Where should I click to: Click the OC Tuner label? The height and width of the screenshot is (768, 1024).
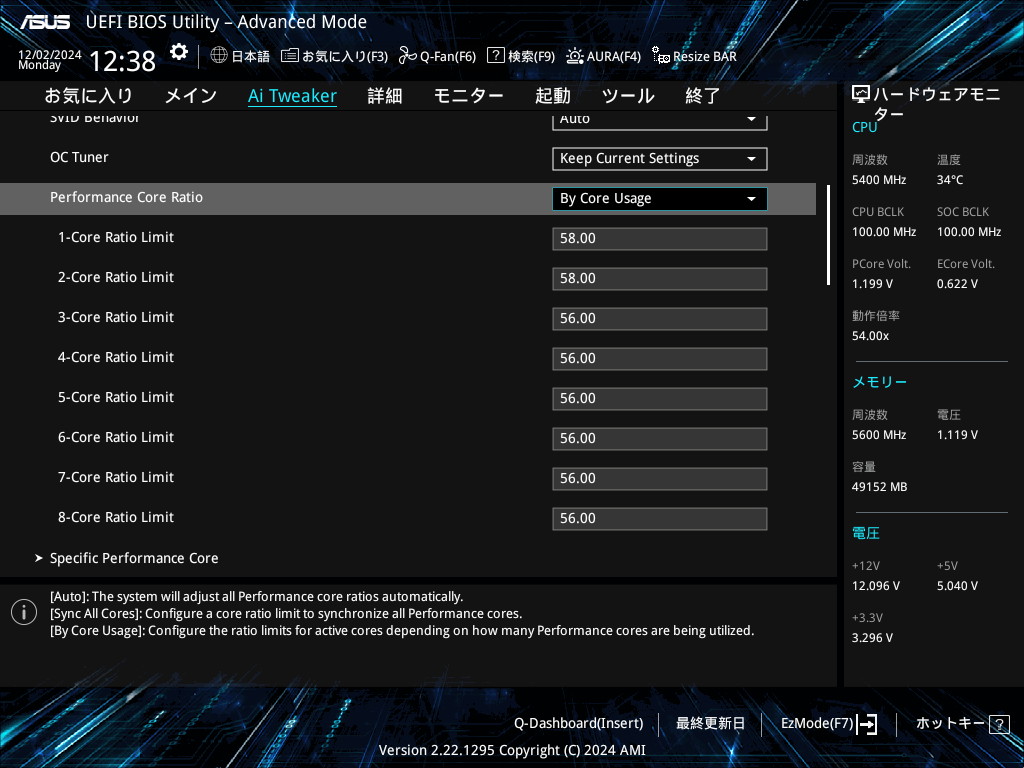pyautogui.click(x=79, y=157)
